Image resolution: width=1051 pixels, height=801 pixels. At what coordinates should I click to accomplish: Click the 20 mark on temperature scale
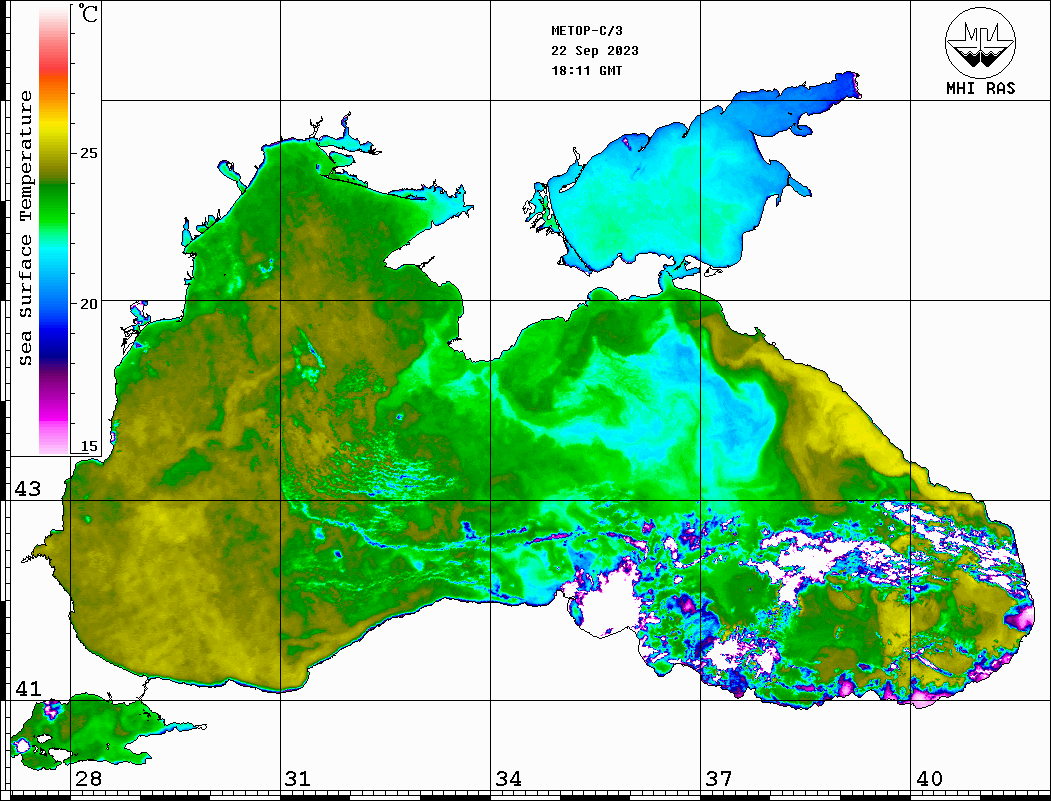[x=88, y=304]
